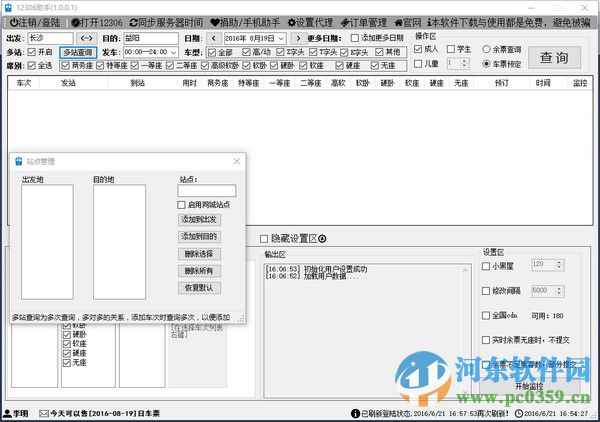Select 余票查询 radio button
Screen dimensions: 600x422
[x=486, y=49]
